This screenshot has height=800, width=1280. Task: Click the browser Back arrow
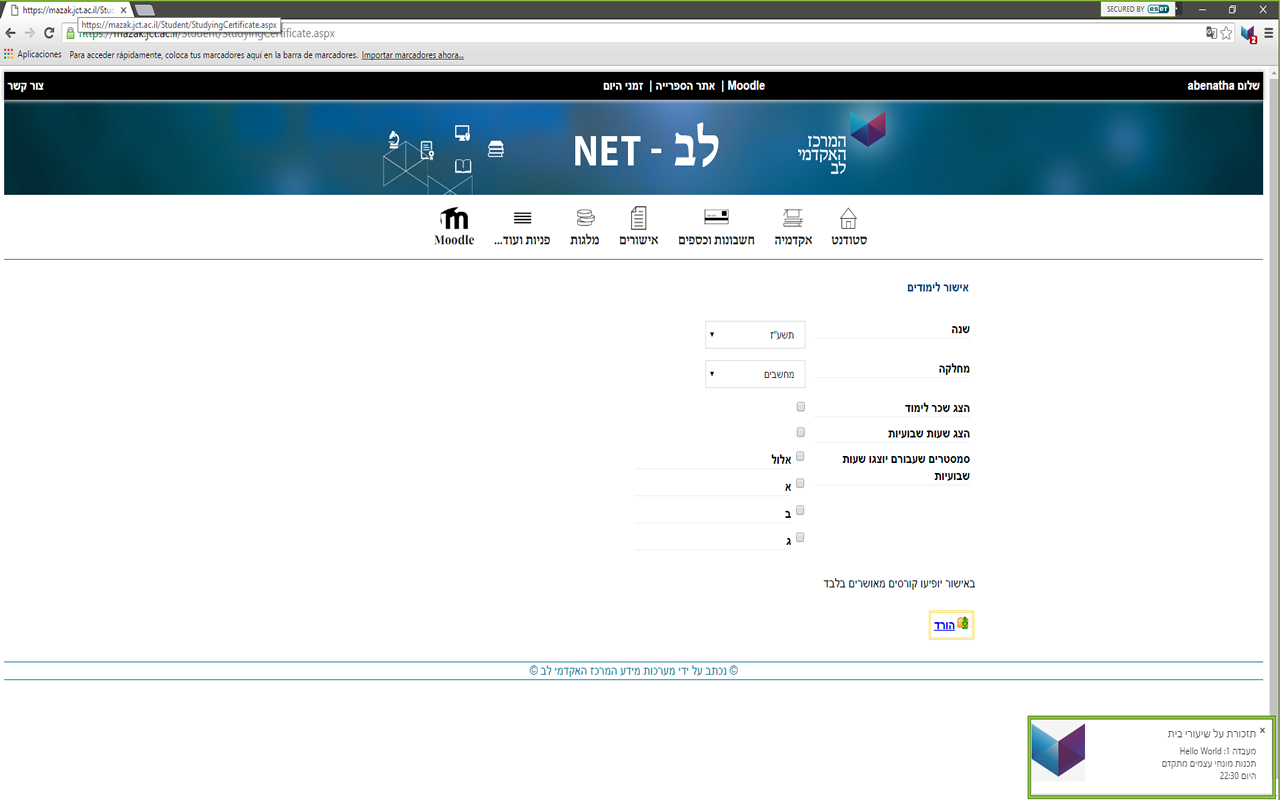pyautogui.click(x=11, y=33)
